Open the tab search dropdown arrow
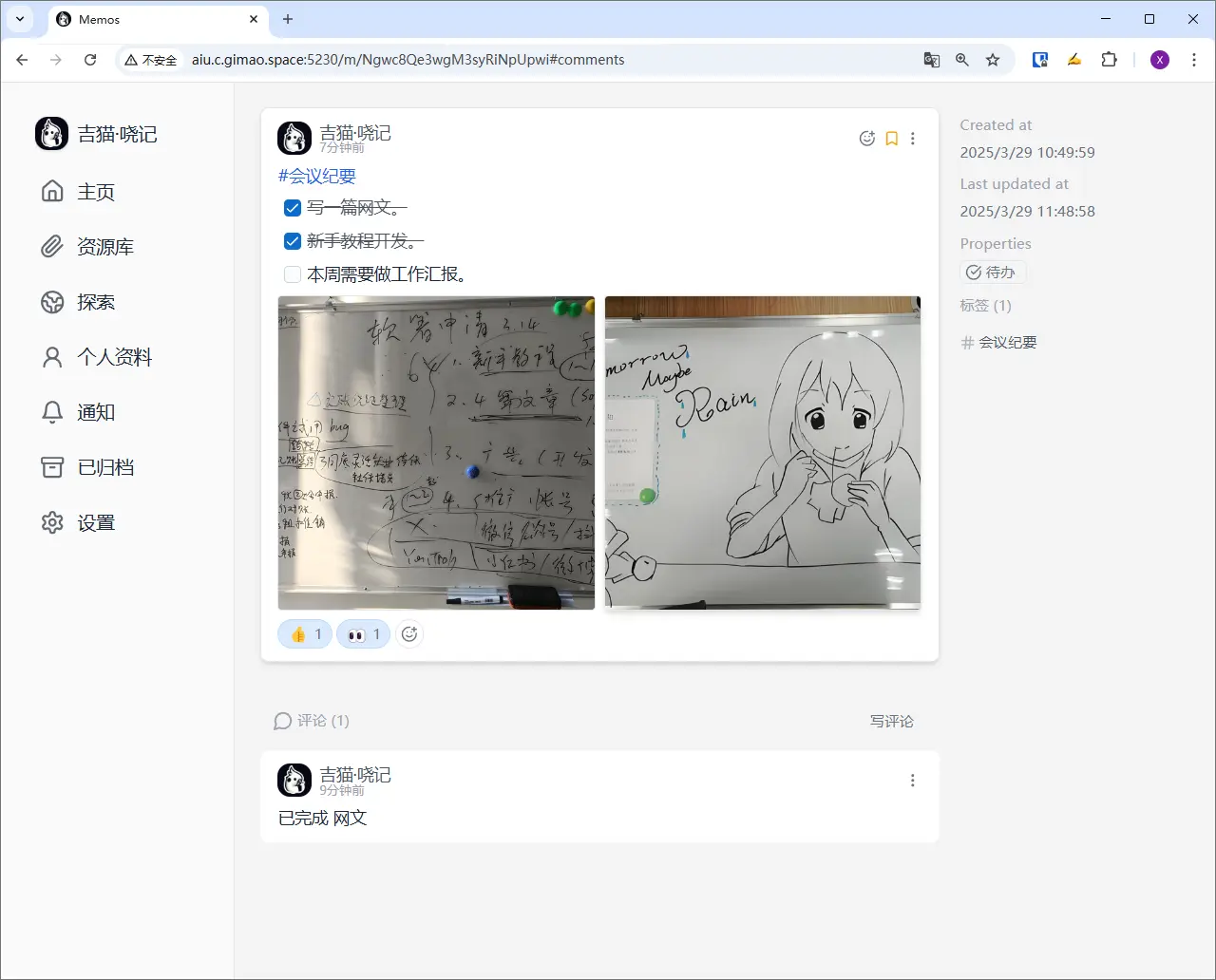The image size is (1216, 980). coord(20,19)
